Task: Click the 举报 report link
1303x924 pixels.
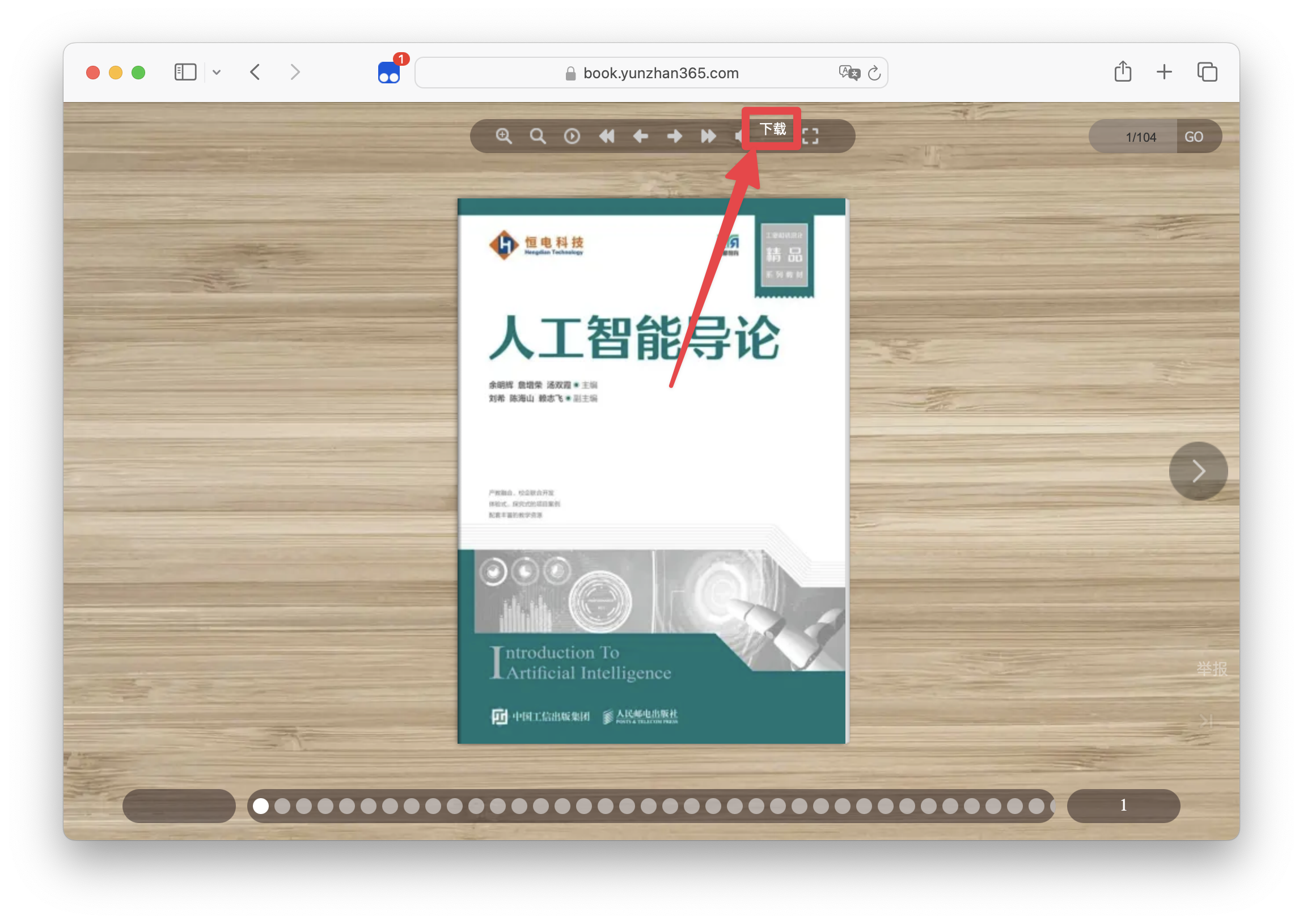Action: tap(1211, 668)
